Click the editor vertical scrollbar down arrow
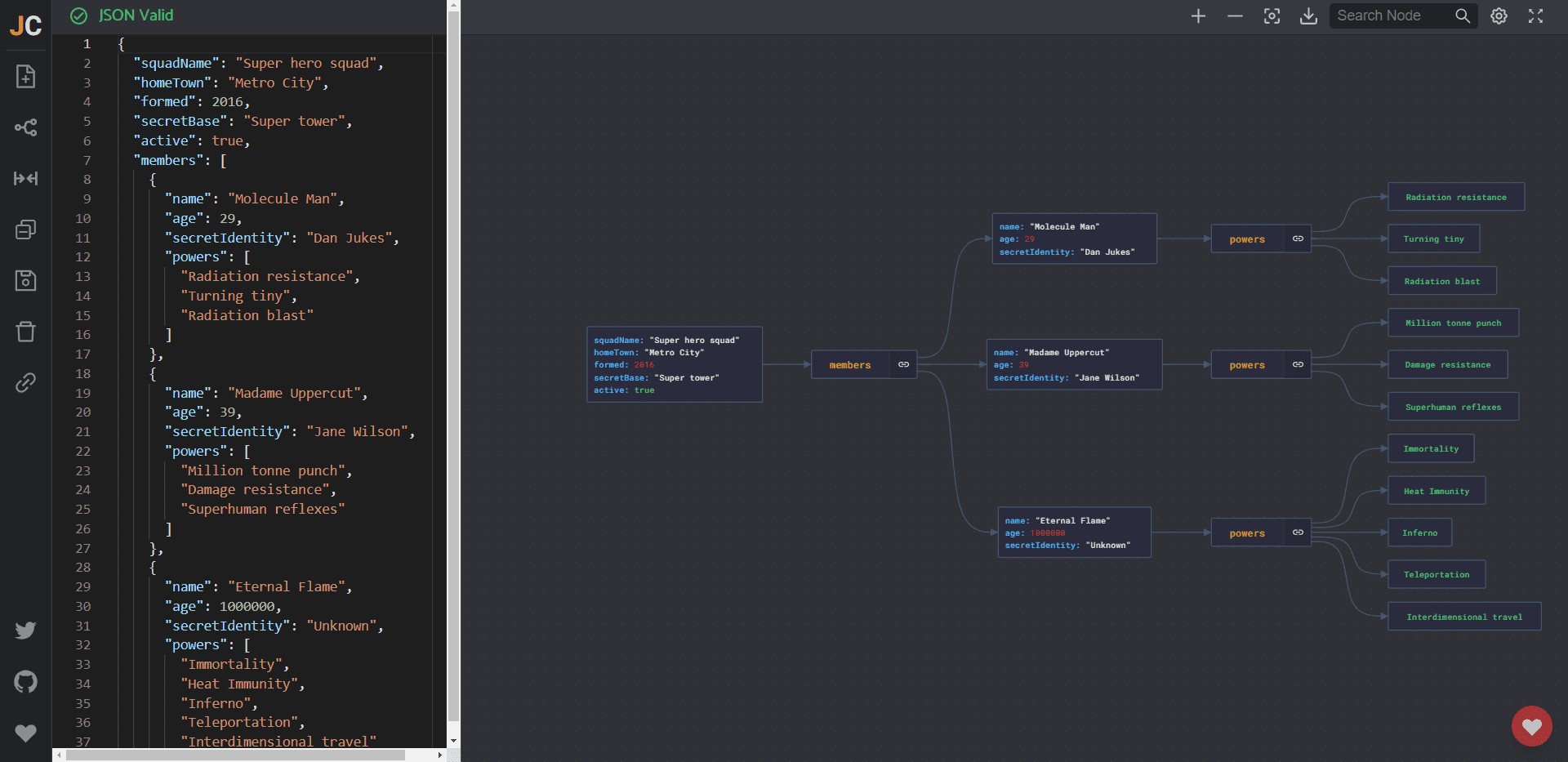The image size is (1568, 762). (x=454, y=742)
